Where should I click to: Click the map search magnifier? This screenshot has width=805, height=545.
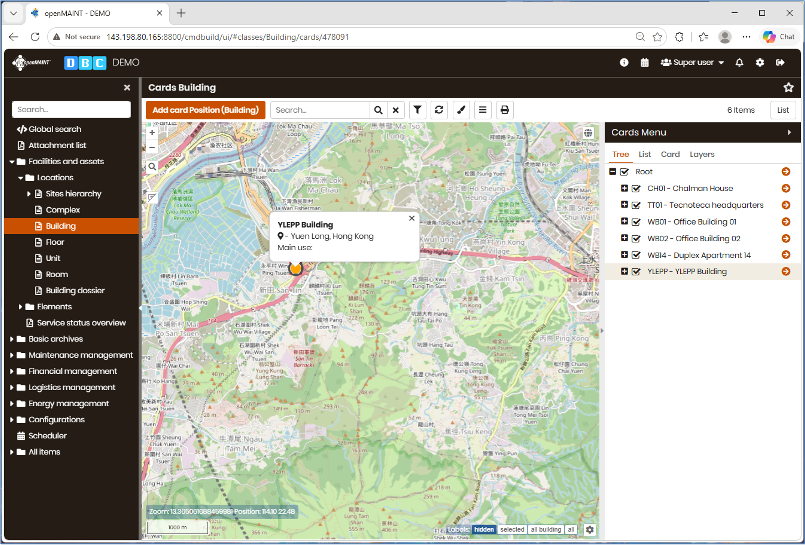[x=152, y=167]
